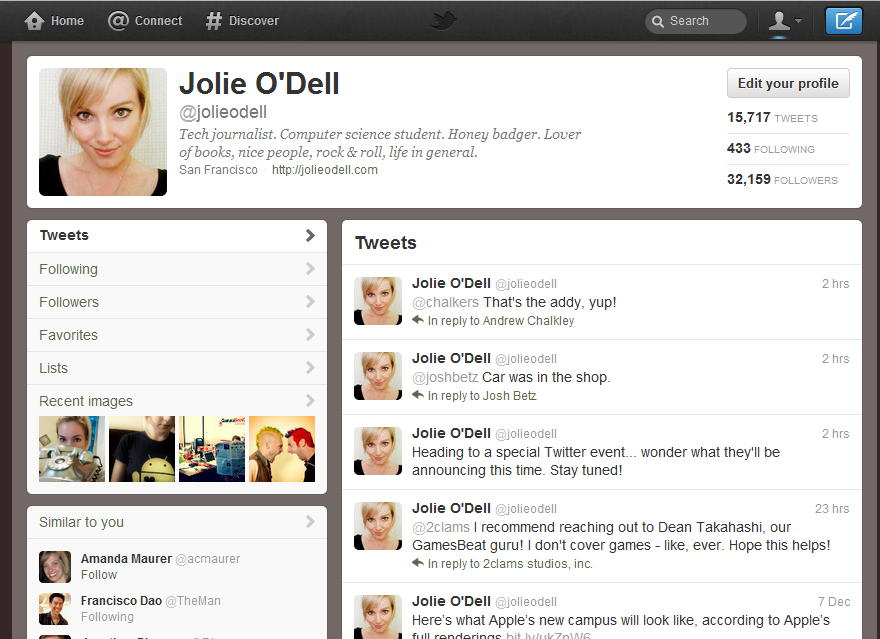Select the Following sidebar tab
The height and width of the screenshot is (639, 880).
tap(177, 269)
